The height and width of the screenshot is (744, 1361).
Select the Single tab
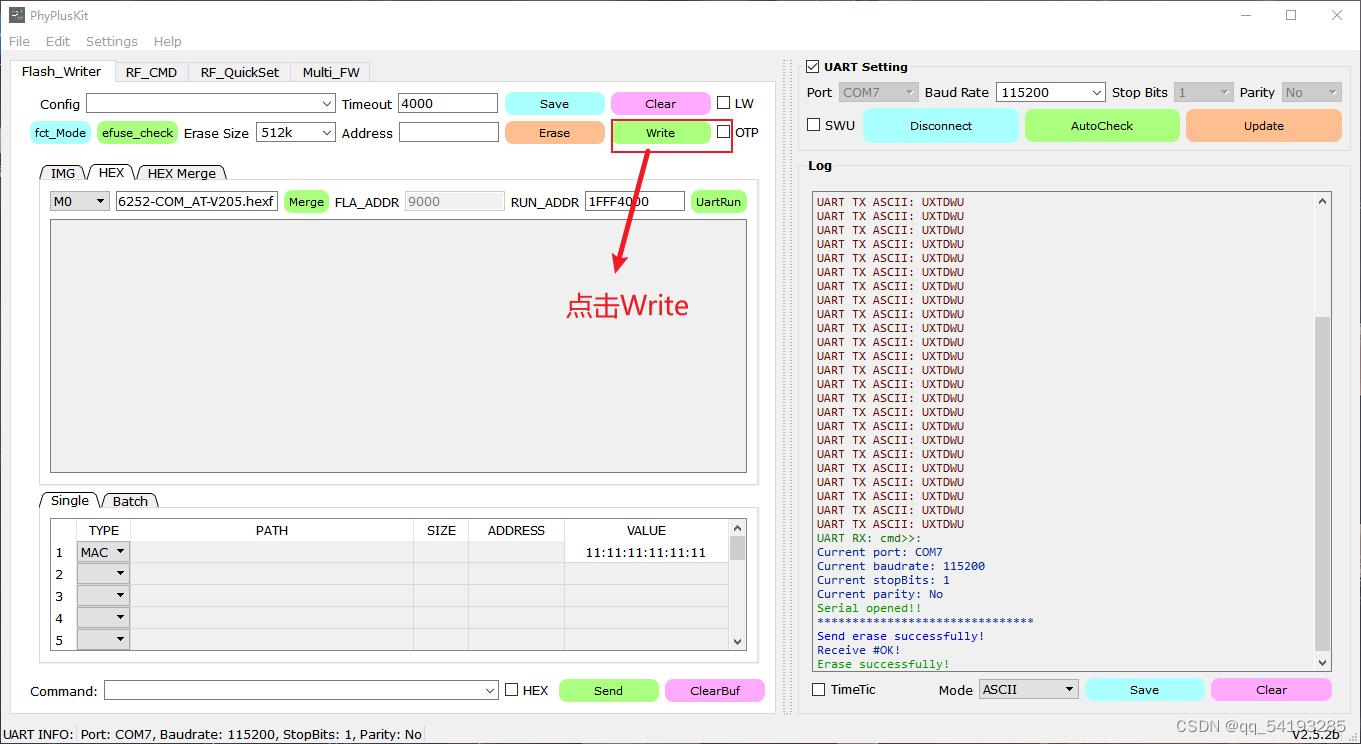70,500
